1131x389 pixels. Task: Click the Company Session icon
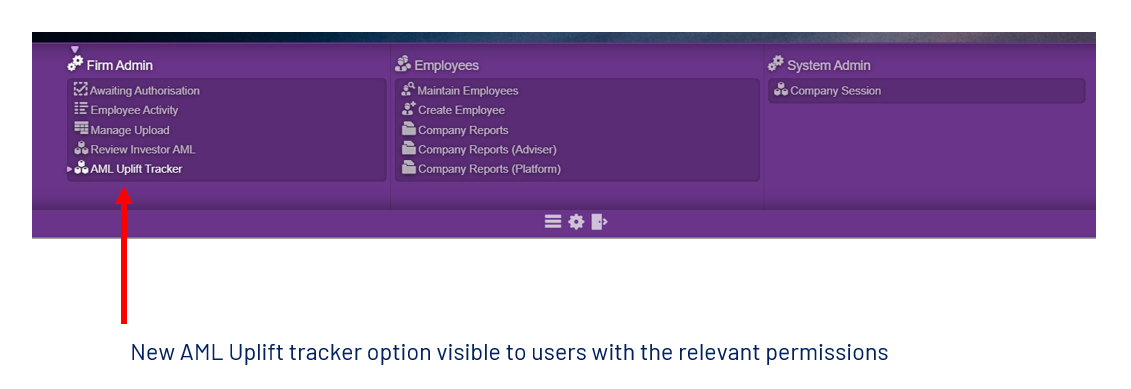[x=780, y=90]
